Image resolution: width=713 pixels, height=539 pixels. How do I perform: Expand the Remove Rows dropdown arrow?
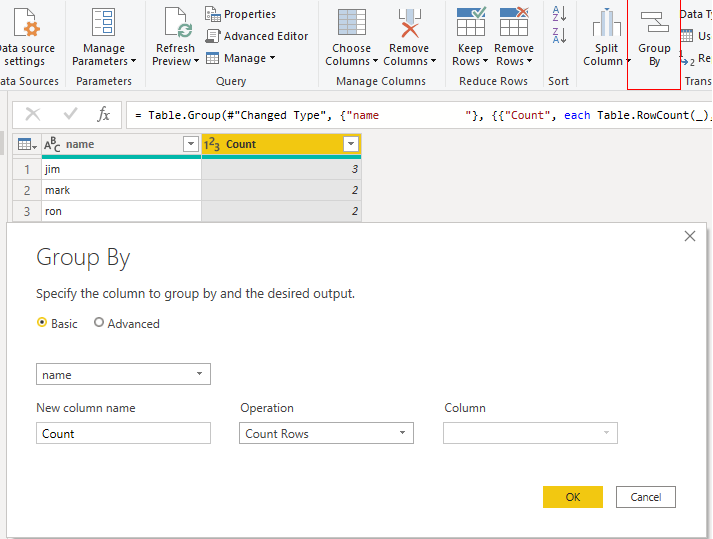coord(529,61)
